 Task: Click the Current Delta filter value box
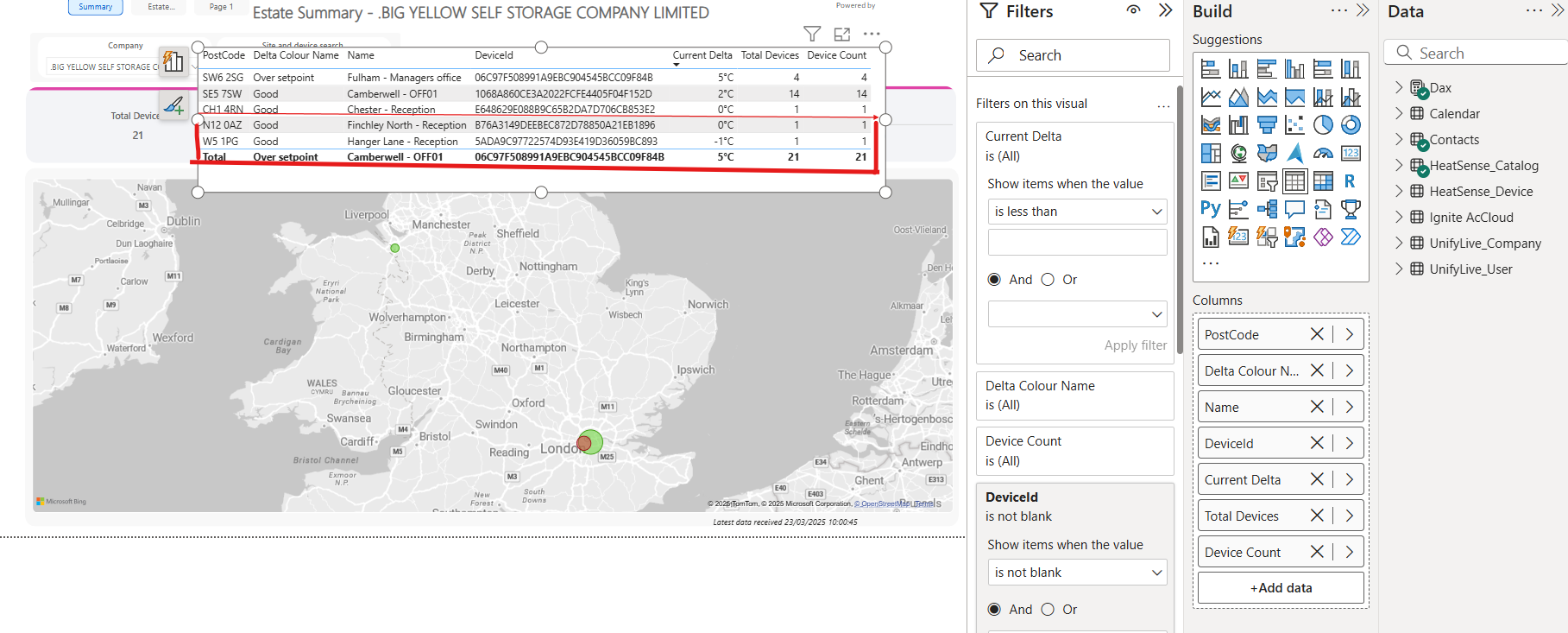pyautogui.click(x=1078, y=243)
